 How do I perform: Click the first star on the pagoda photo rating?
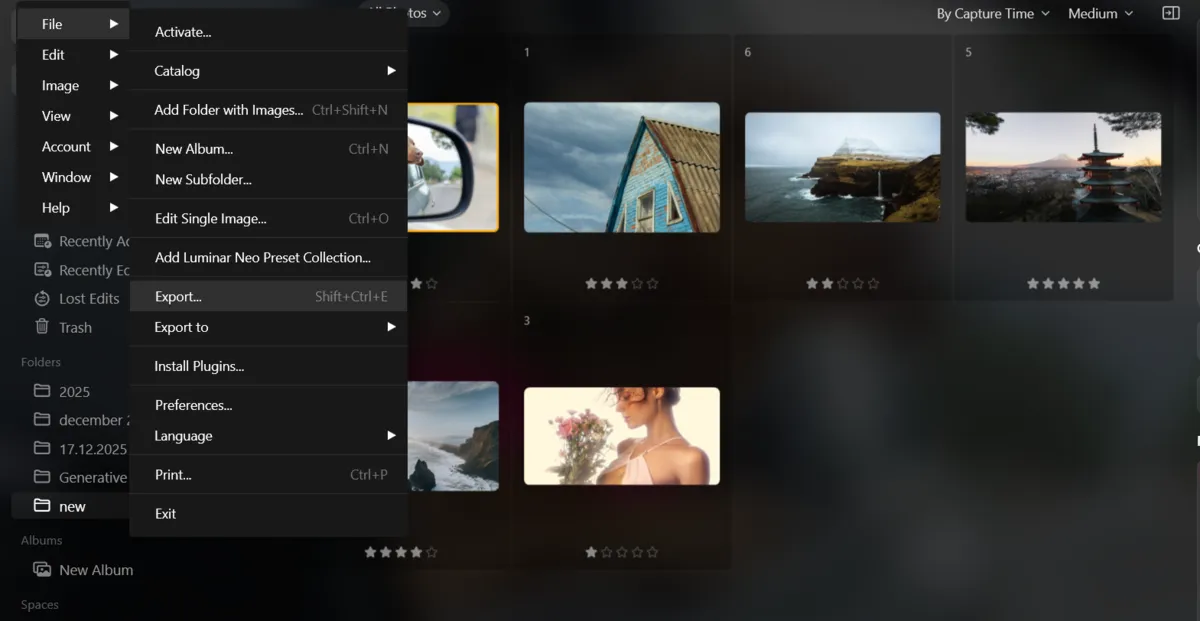[1032, 283]
